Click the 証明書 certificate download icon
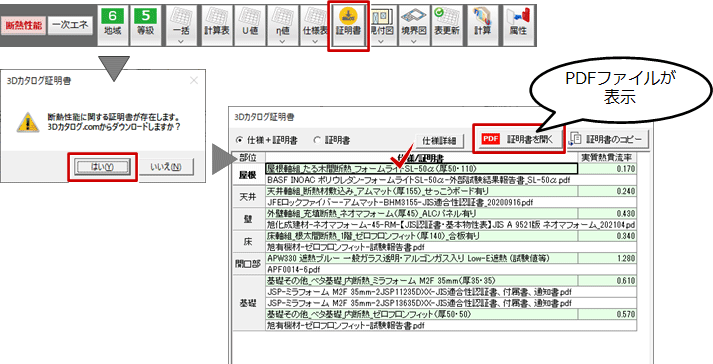The width and height of the screenshot is (713, 364). coord(348,25)
